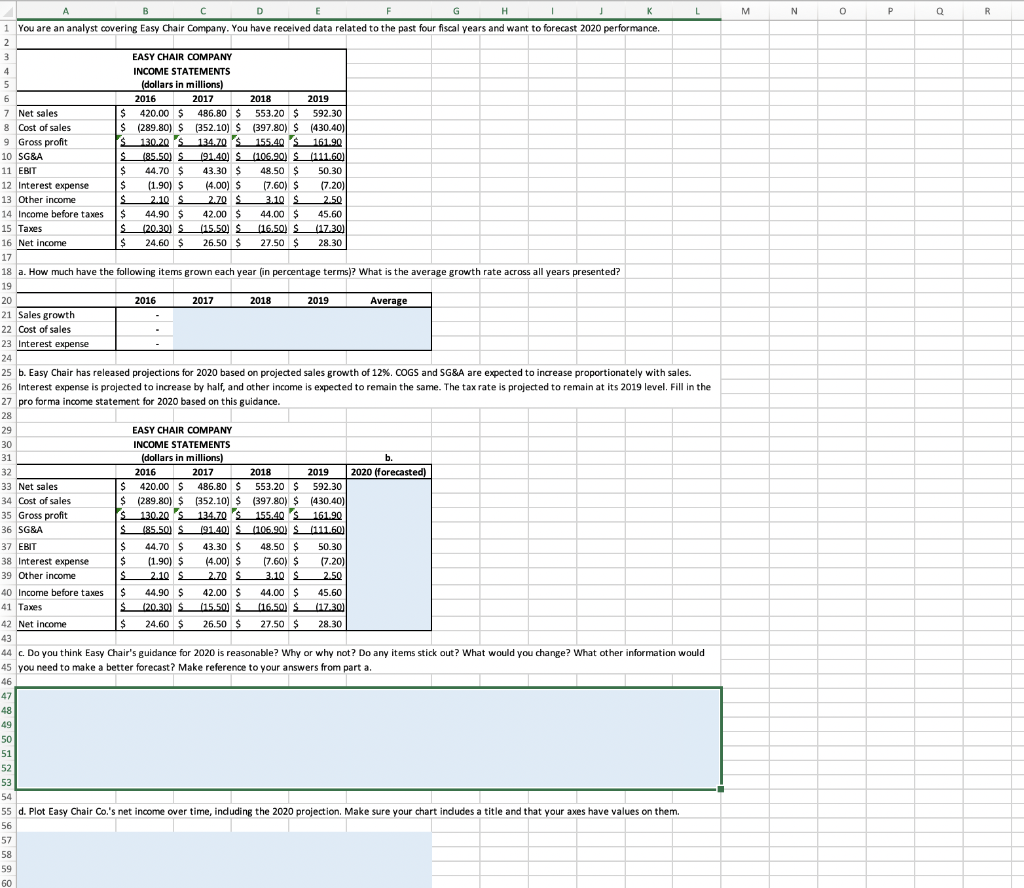Click question d text in row 55
The image size is (1024, 888).
coord(349,812)
